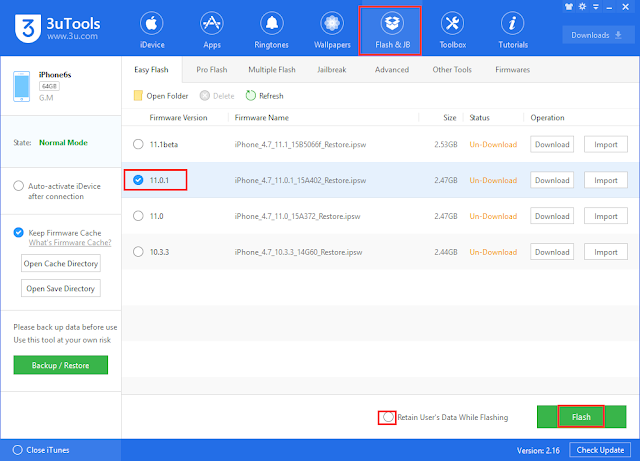Open the Tutorials section
Screen dimensions: 640x461
click(x=513, y=31)
